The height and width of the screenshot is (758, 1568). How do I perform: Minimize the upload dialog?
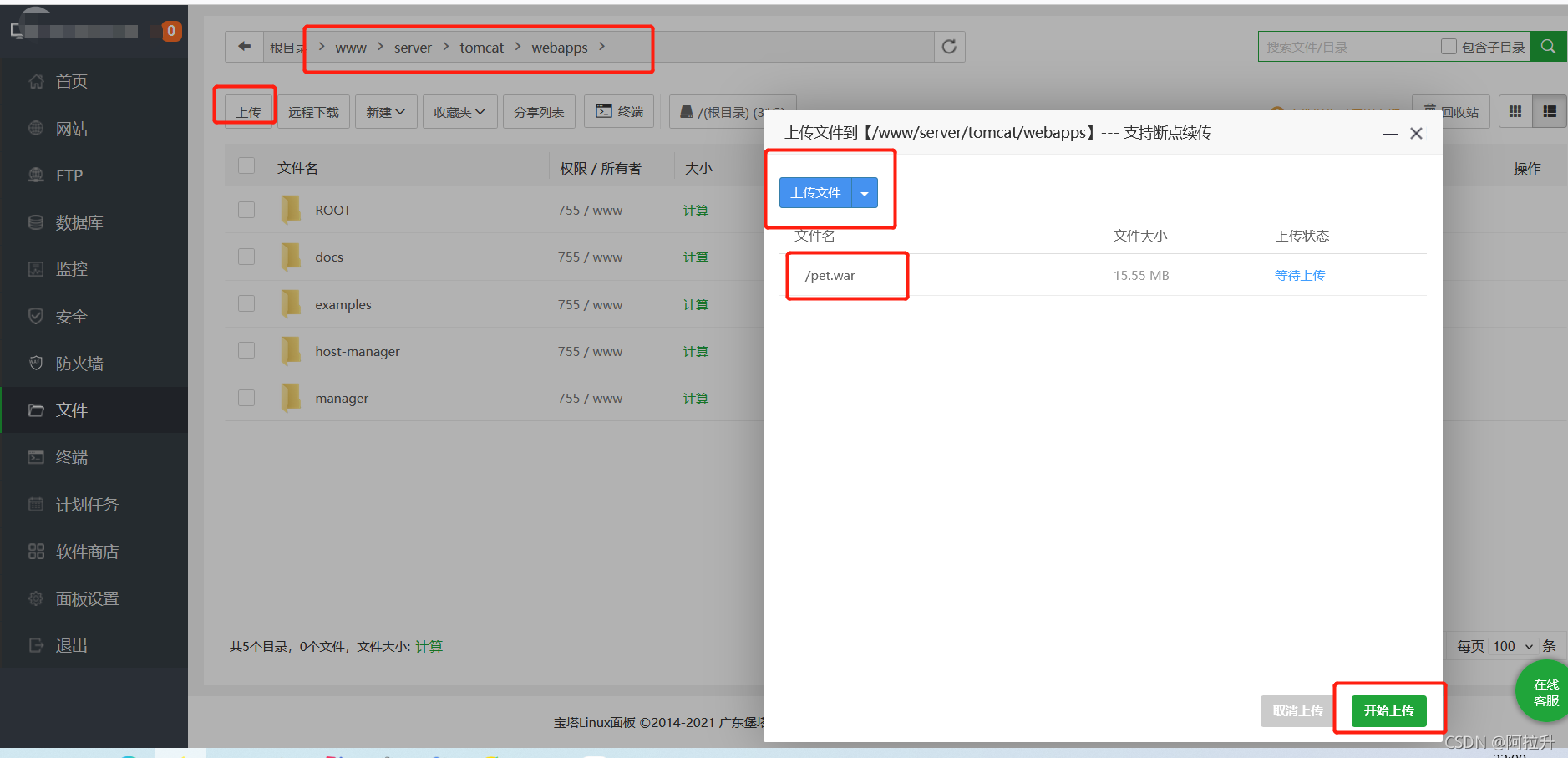coord(1389,134)
